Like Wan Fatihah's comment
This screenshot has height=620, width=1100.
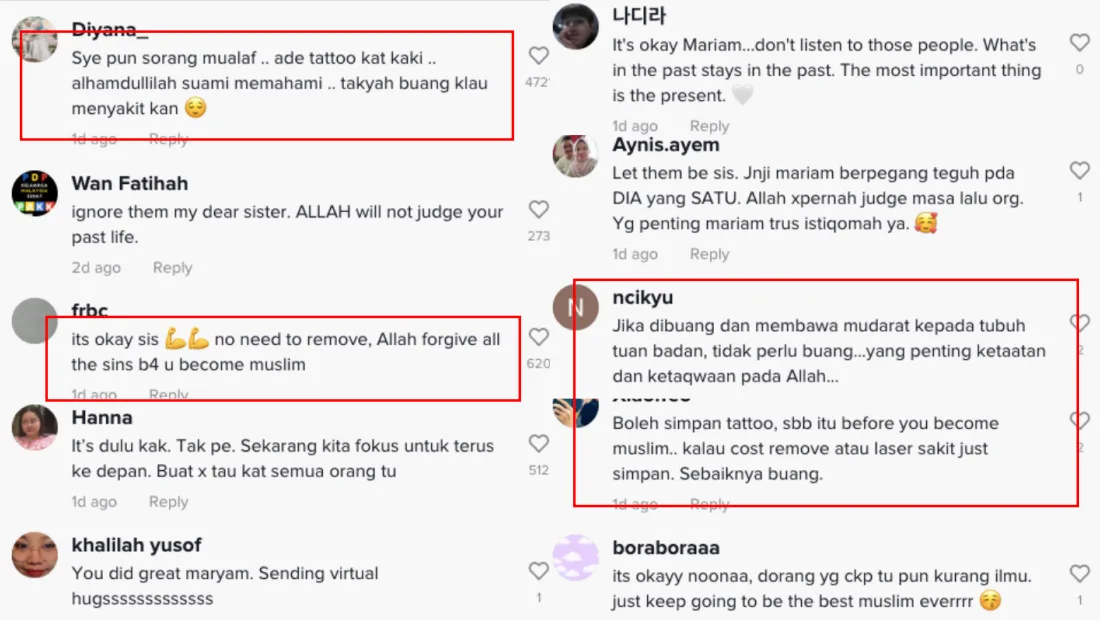pos(538,209)
